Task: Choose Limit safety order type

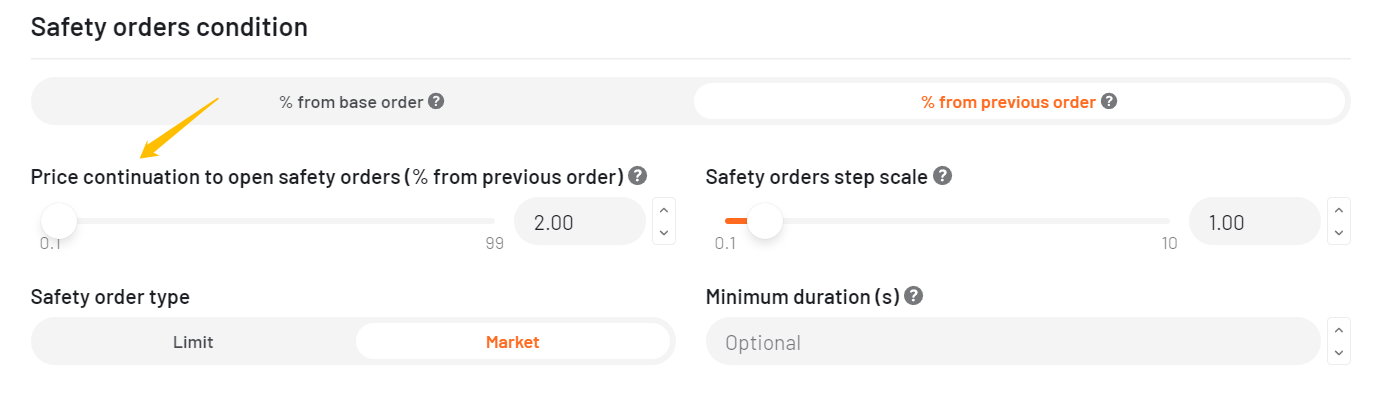Action: click(194, 342)
